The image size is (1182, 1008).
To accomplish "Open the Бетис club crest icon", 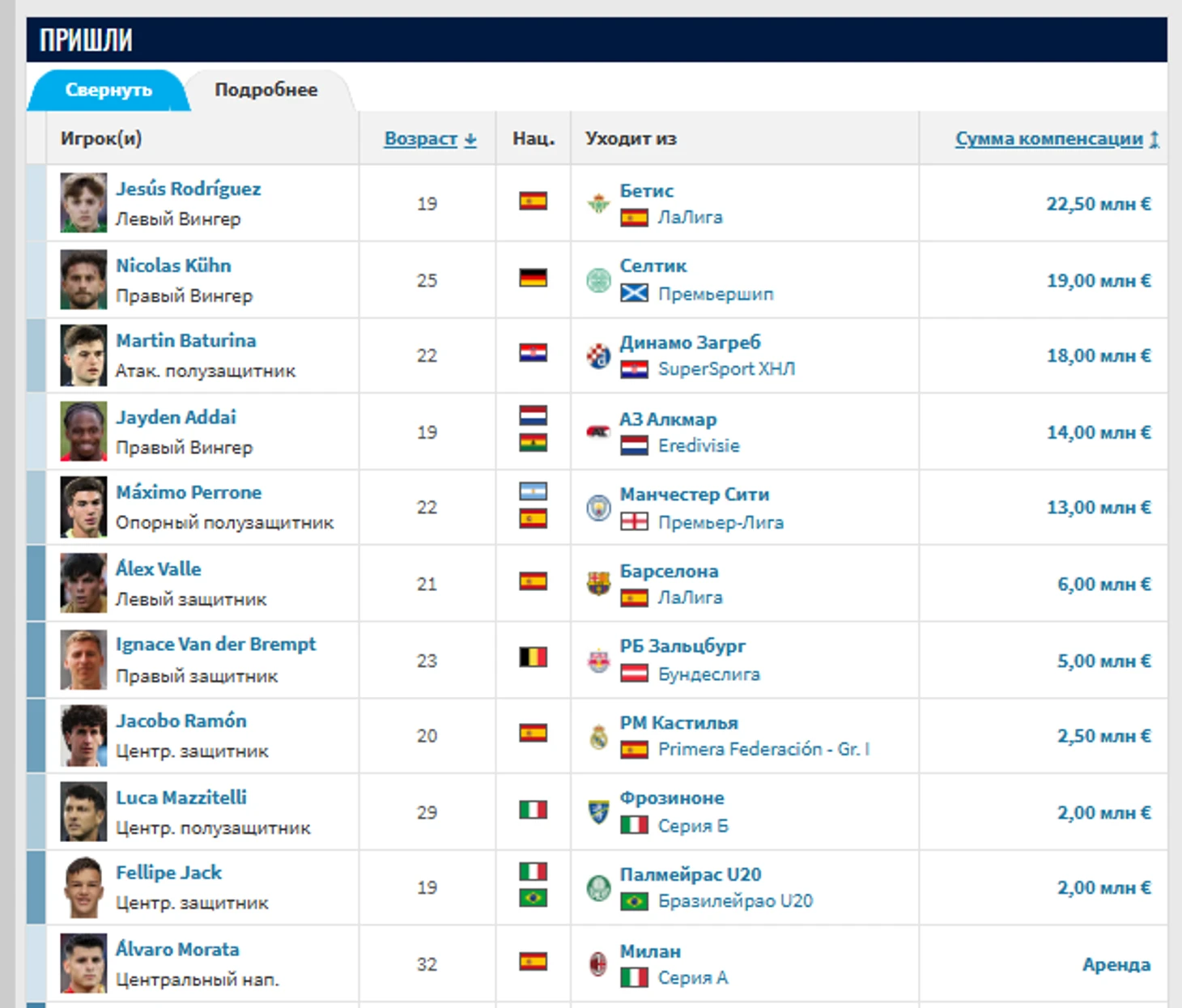I will [598, 203].
